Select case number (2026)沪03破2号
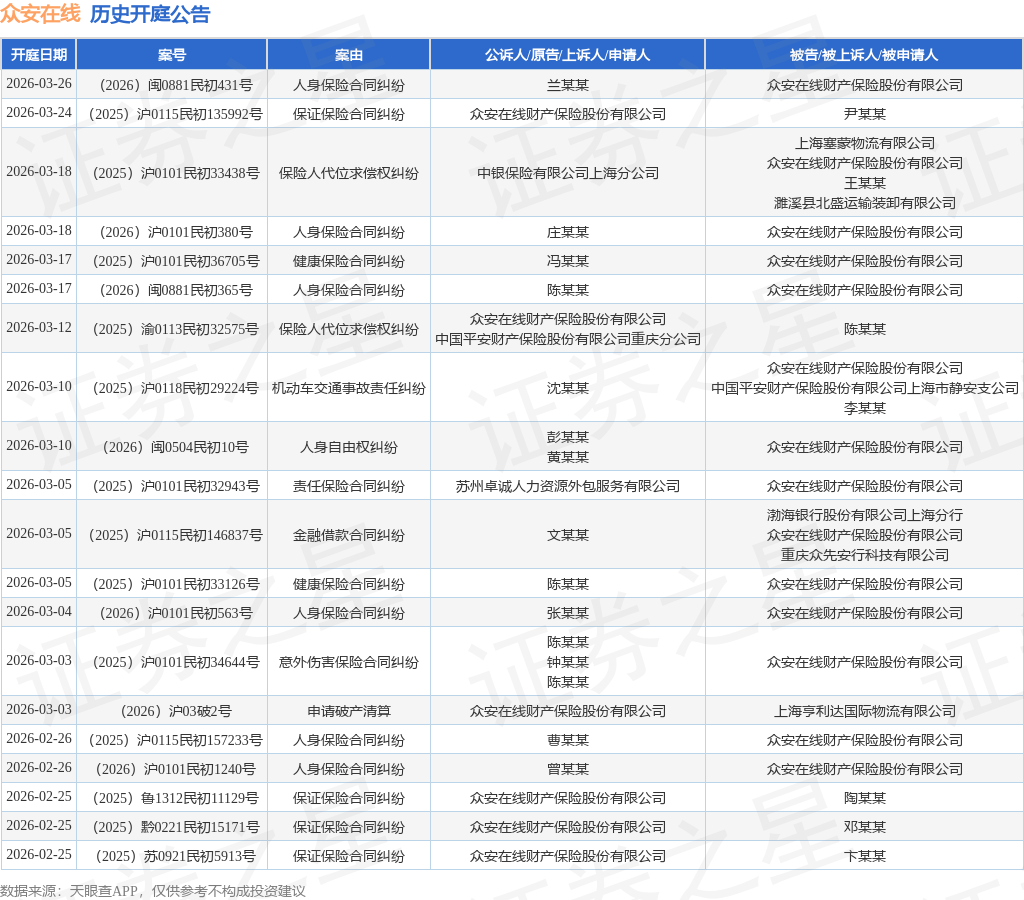Screen dimensions: 1024x900 point(176,711)
